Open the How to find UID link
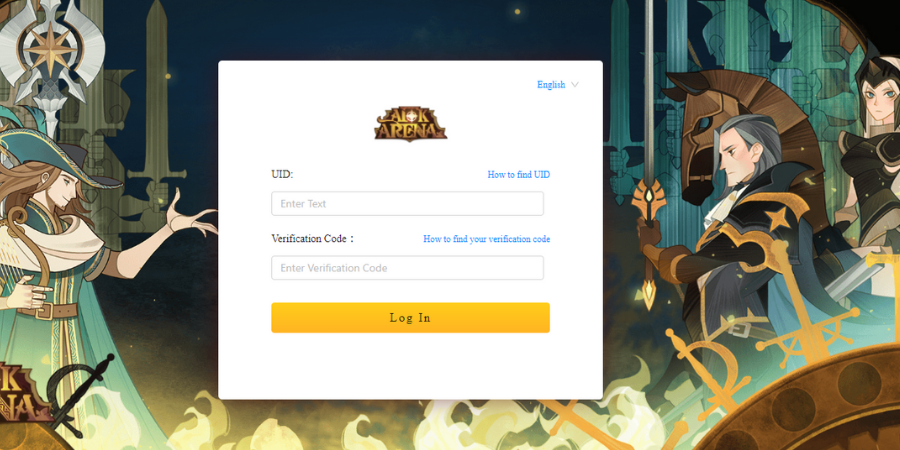Screen dimensions: 900x450 click(518, 174)
